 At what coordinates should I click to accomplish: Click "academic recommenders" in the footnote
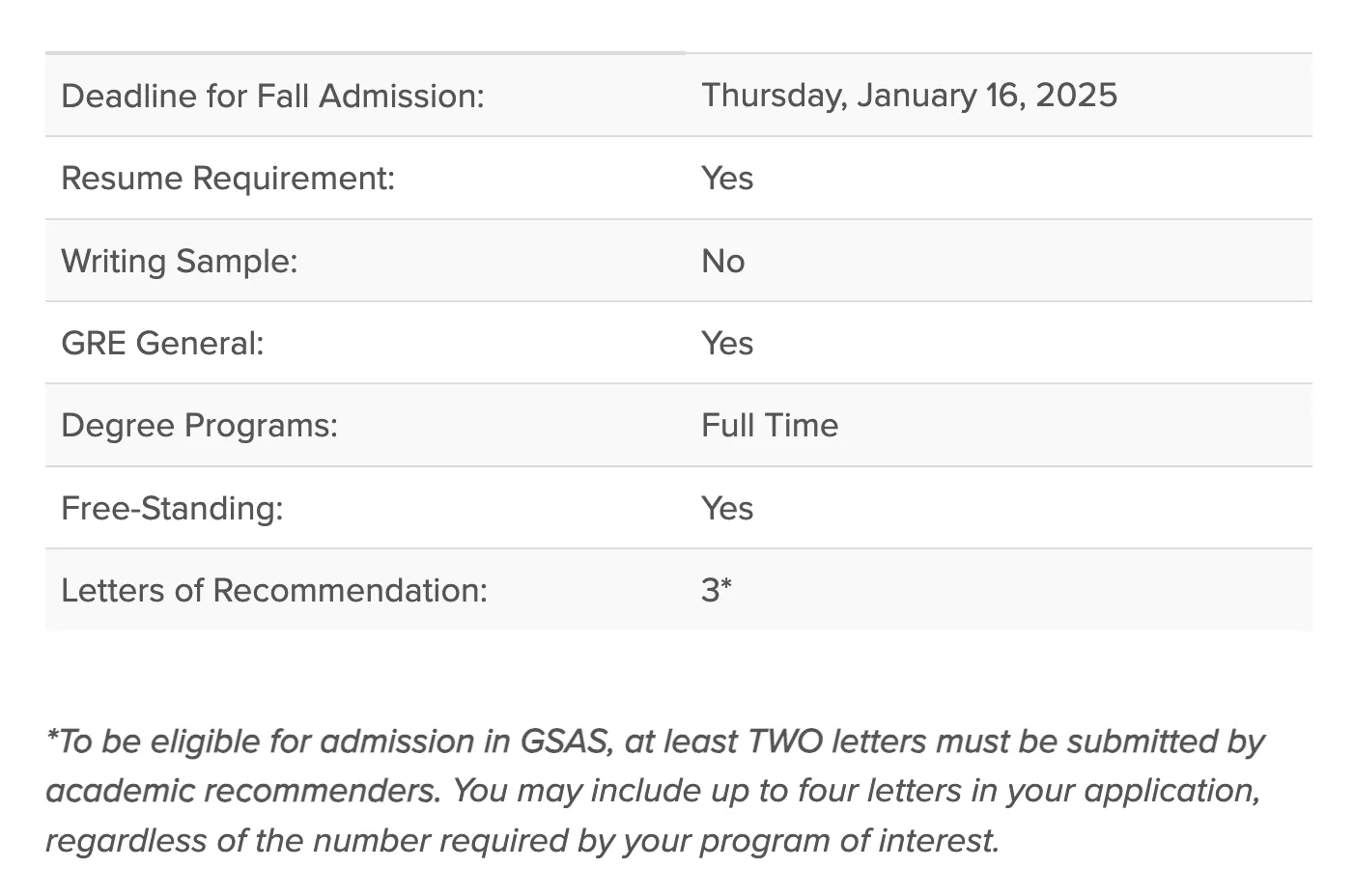pyautogui.click(x=243, y=791)
